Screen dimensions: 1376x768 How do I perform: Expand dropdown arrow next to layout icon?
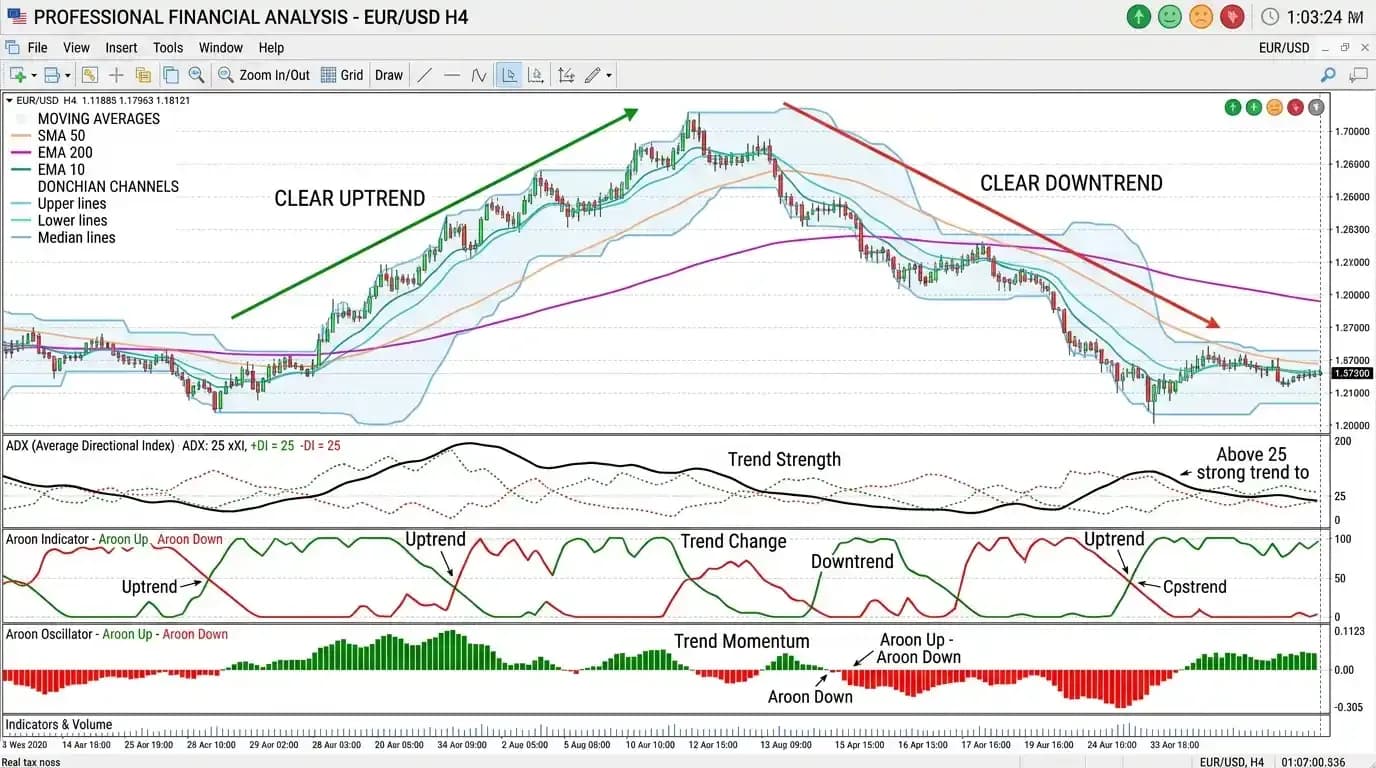[68, 76]
